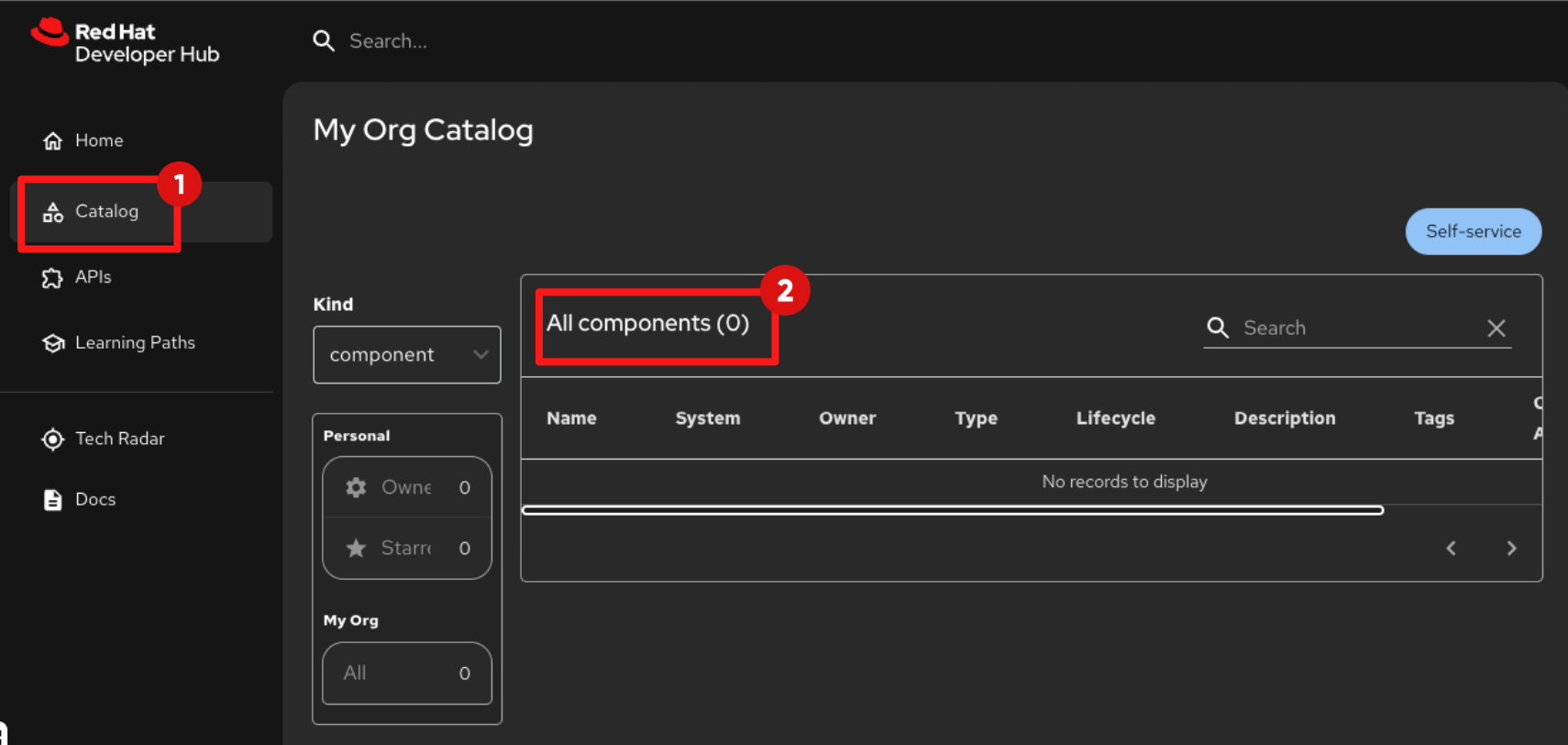
Task: Select the Starred filter
Action: (x=406, y=548)
